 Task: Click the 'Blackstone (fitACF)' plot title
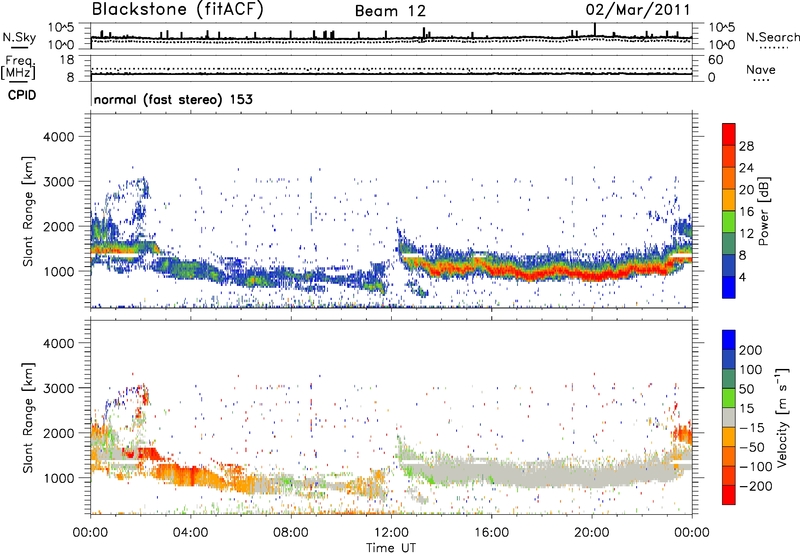point(178,9)
